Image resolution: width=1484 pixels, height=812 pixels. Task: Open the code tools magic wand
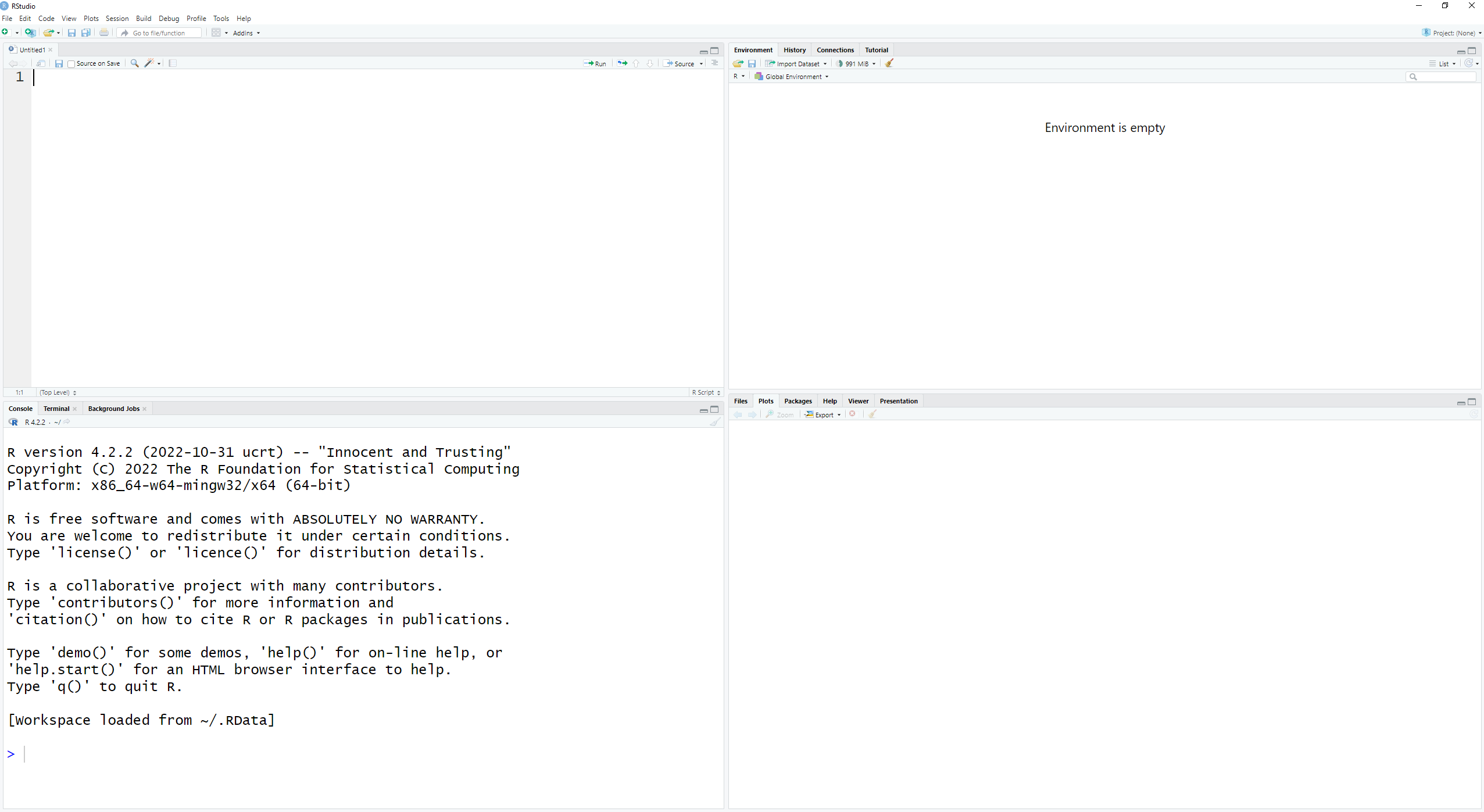[149, 63]
